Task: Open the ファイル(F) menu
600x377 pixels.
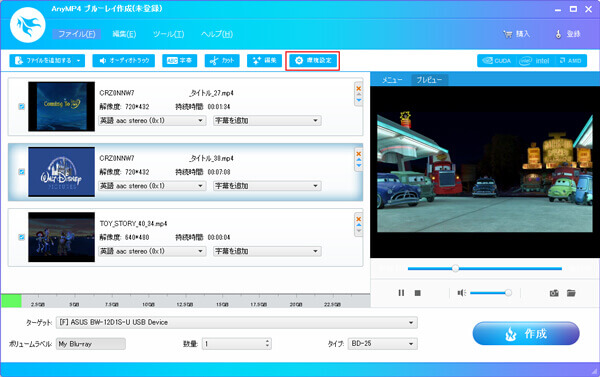Action: [x=77, y=34]
